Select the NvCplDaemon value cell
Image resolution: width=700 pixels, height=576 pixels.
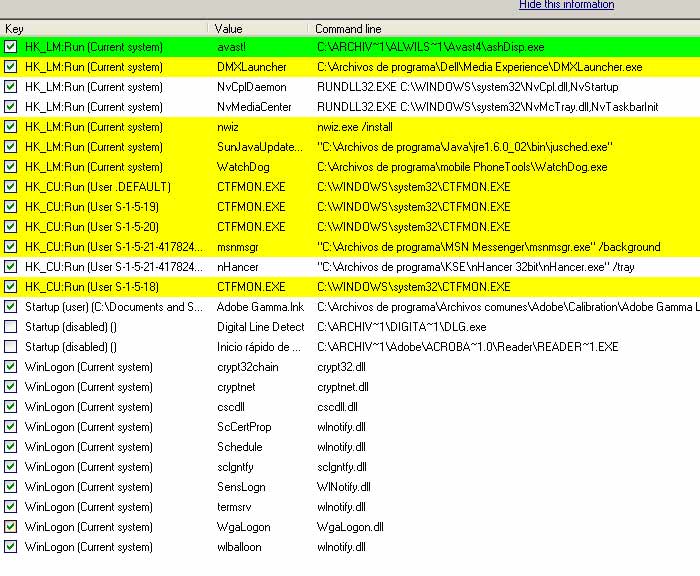[252, 87]
